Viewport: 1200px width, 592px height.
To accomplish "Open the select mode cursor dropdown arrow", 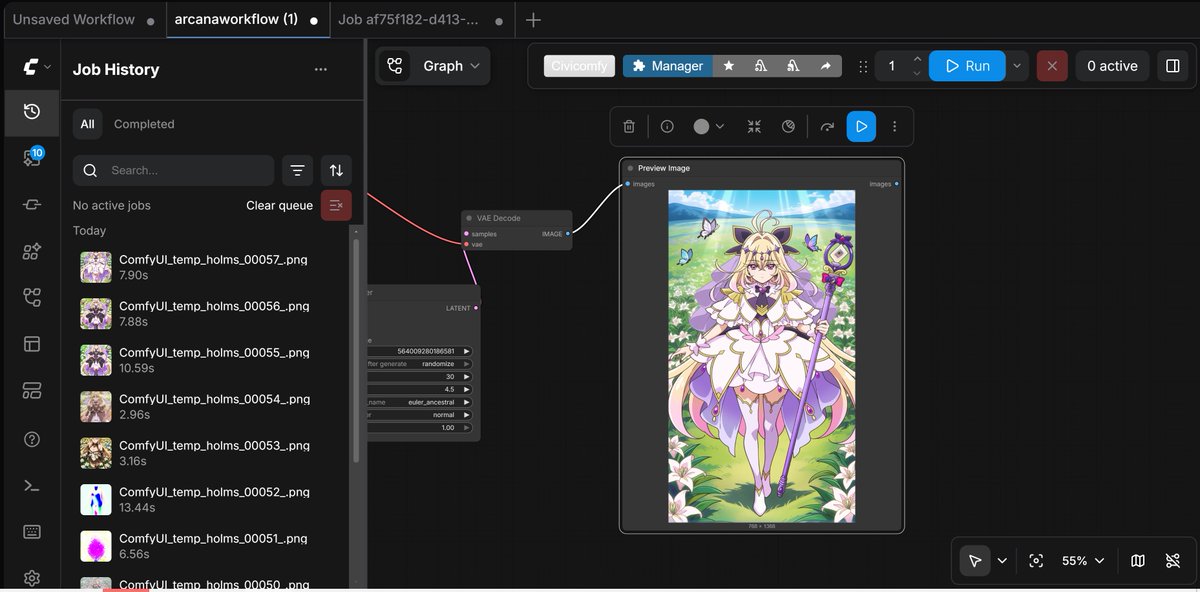I will [x=1002, y=561].
